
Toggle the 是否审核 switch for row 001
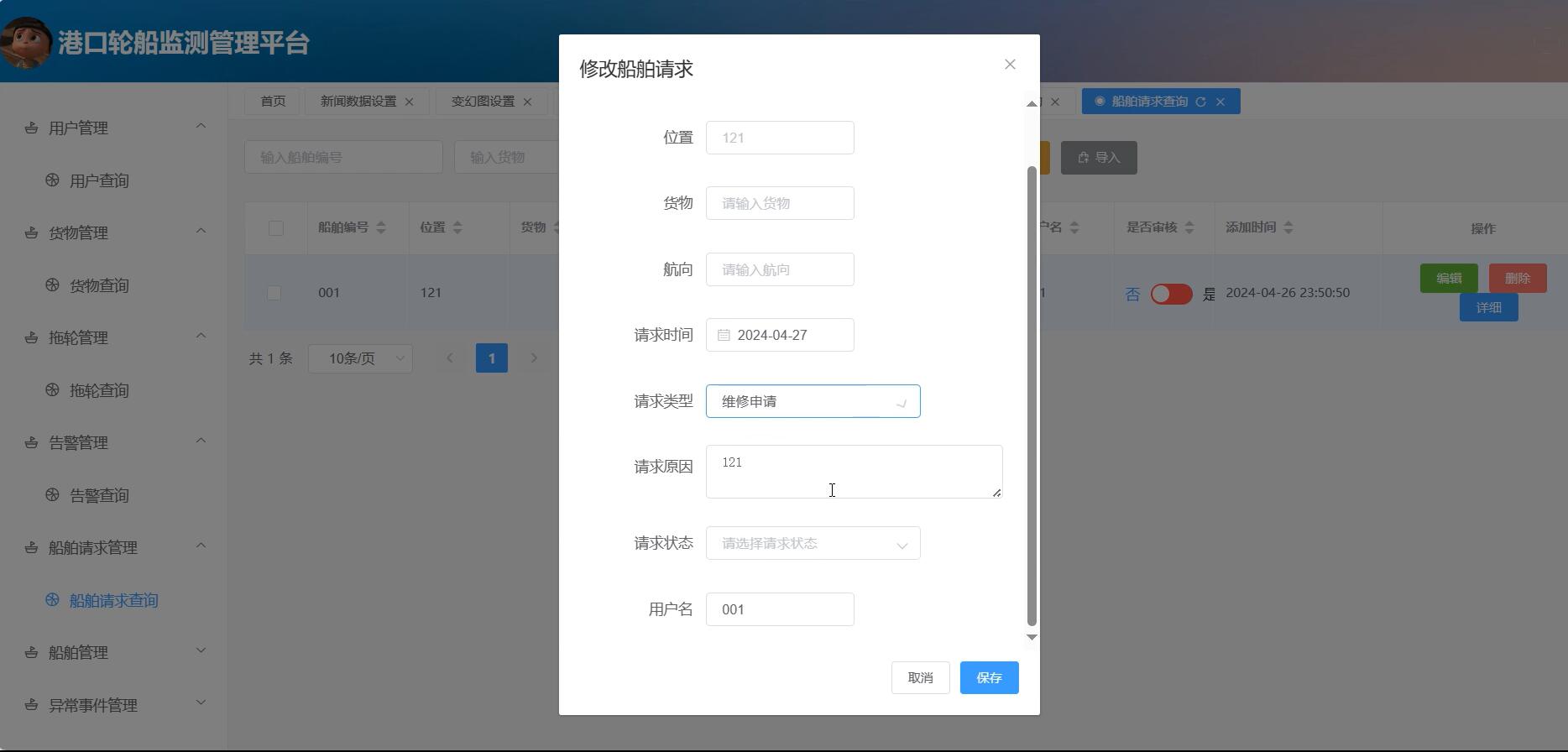click(x=1171, y=294)
